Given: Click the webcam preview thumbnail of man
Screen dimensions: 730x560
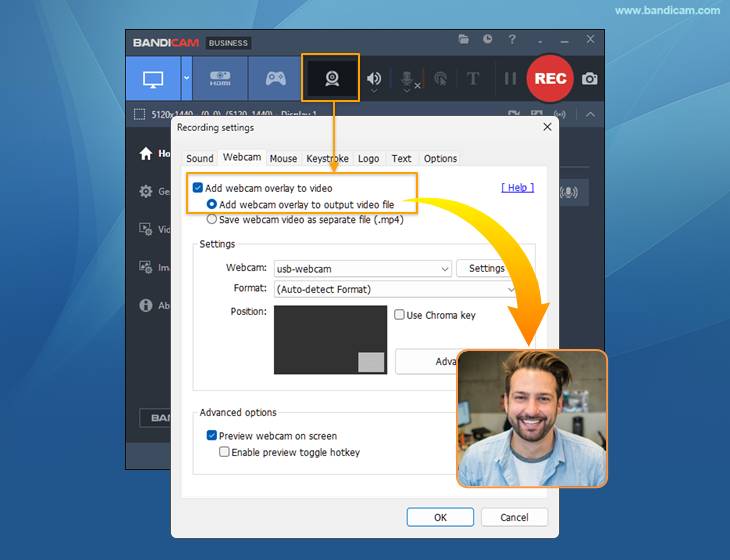Looking at the screenshot, I should (532, 418).
